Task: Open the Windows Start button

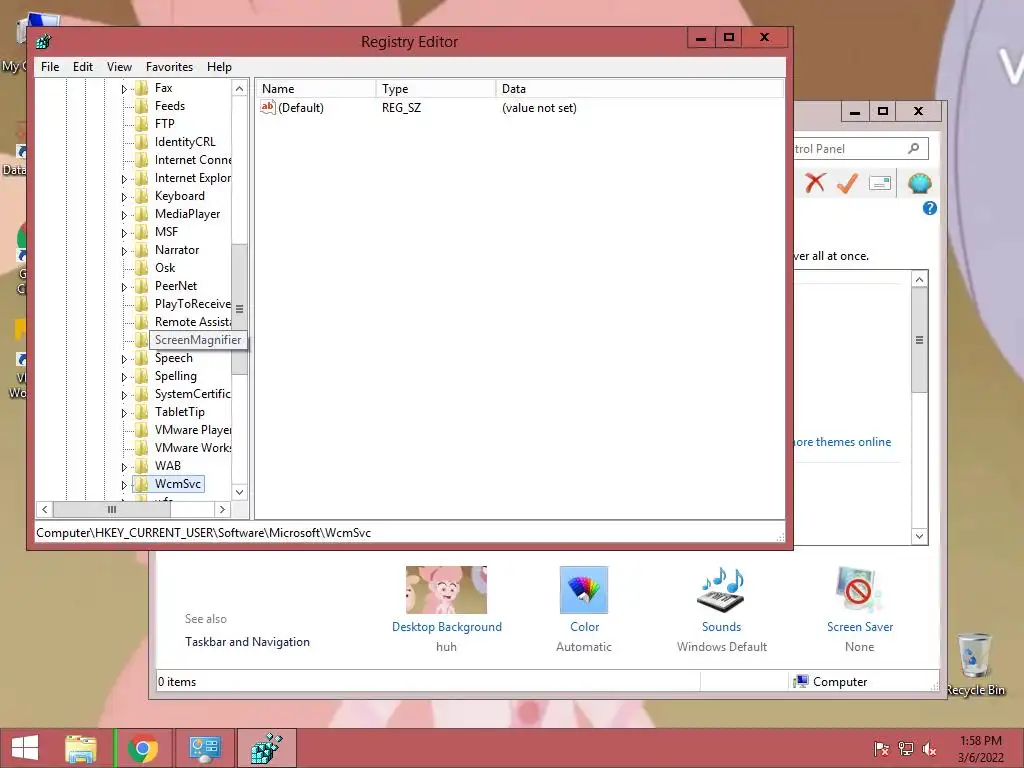Action: (25, 748)
